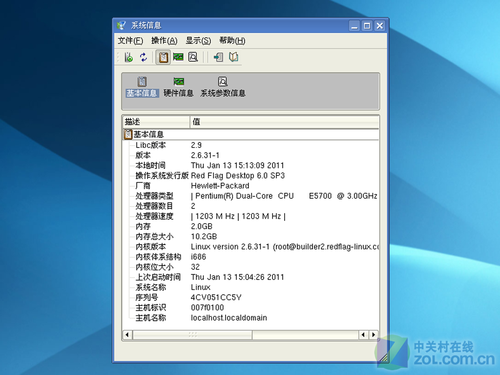Select the 版本 row
The height and width of the screenshot is (375, 500).
251,155
